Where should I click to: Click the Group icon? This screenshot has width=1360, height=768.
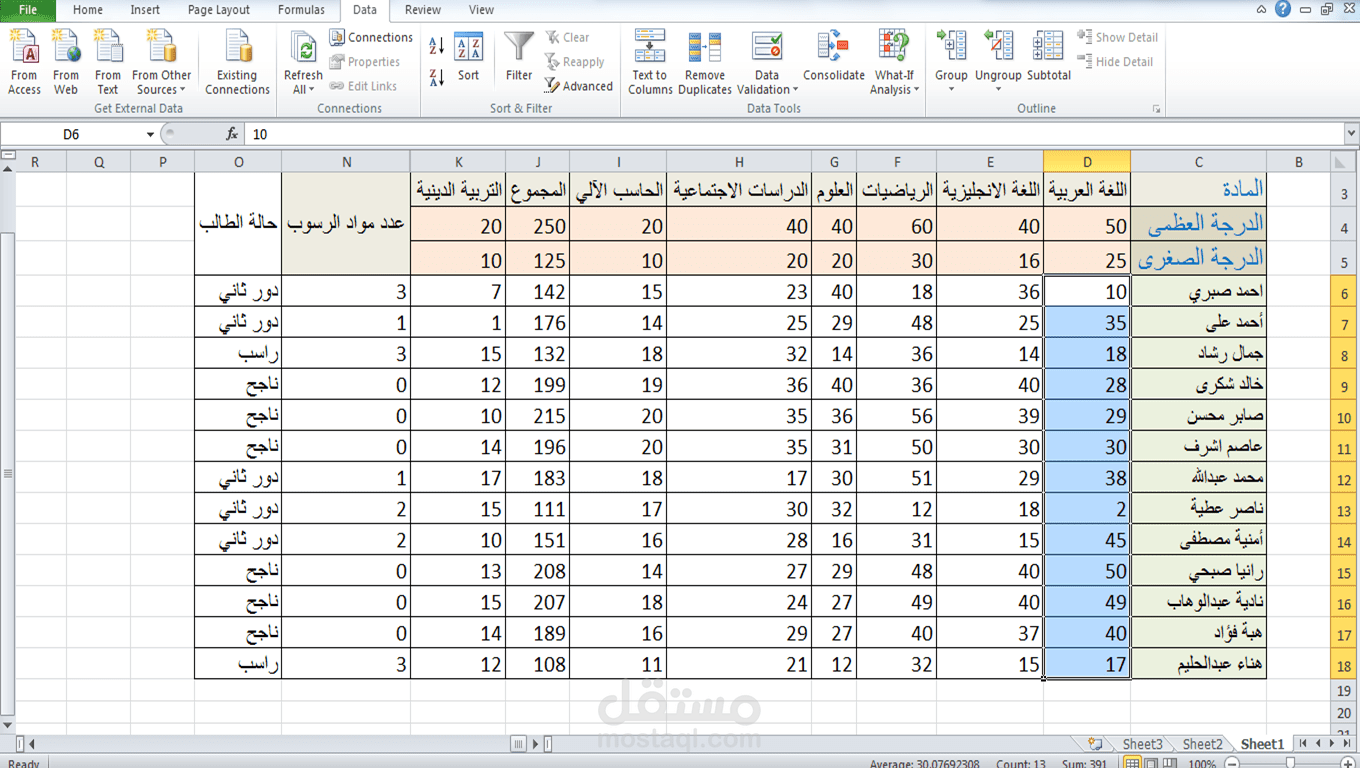point(951,47)
